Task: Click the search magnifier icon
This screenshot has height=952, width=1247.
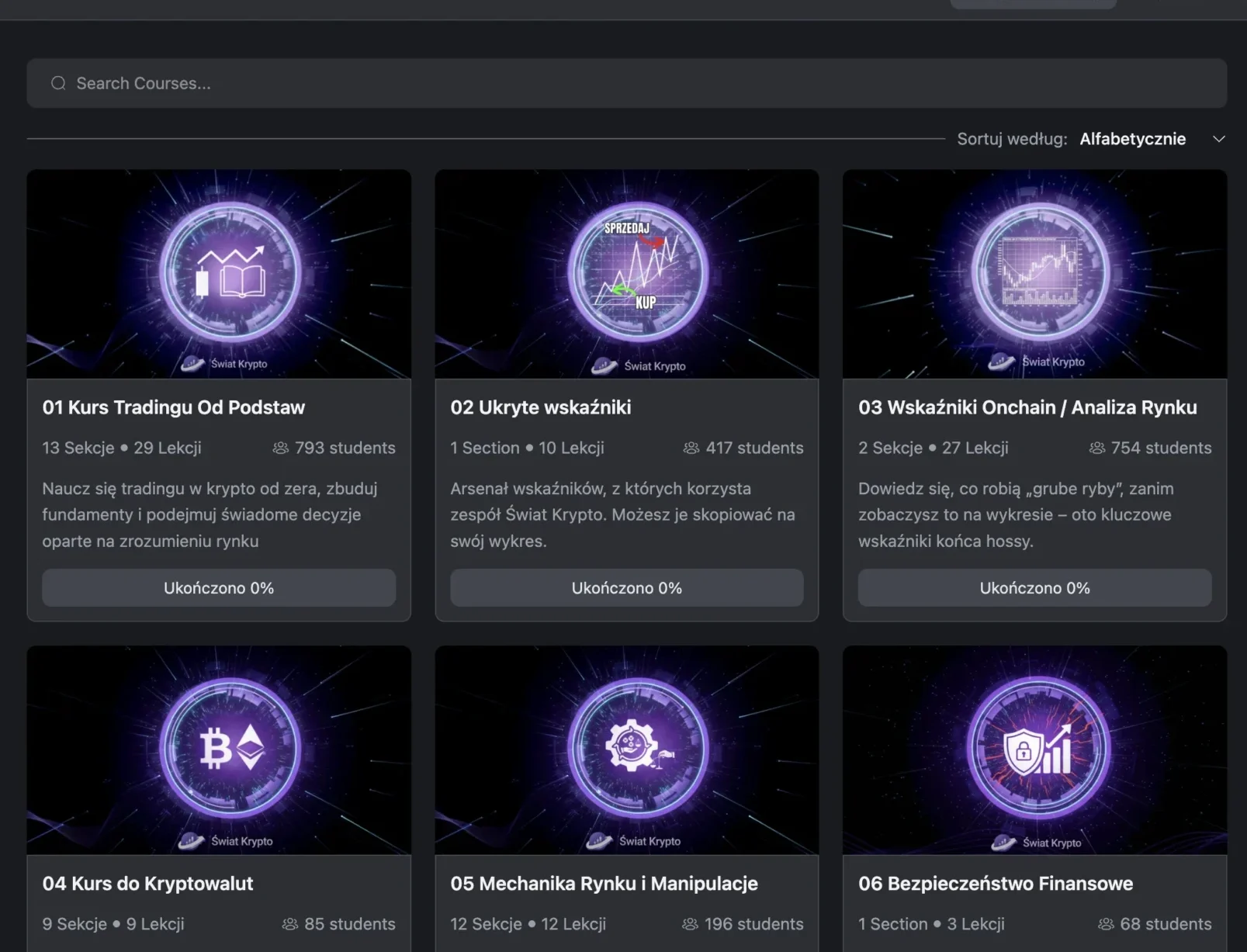Action: point(58,83)
